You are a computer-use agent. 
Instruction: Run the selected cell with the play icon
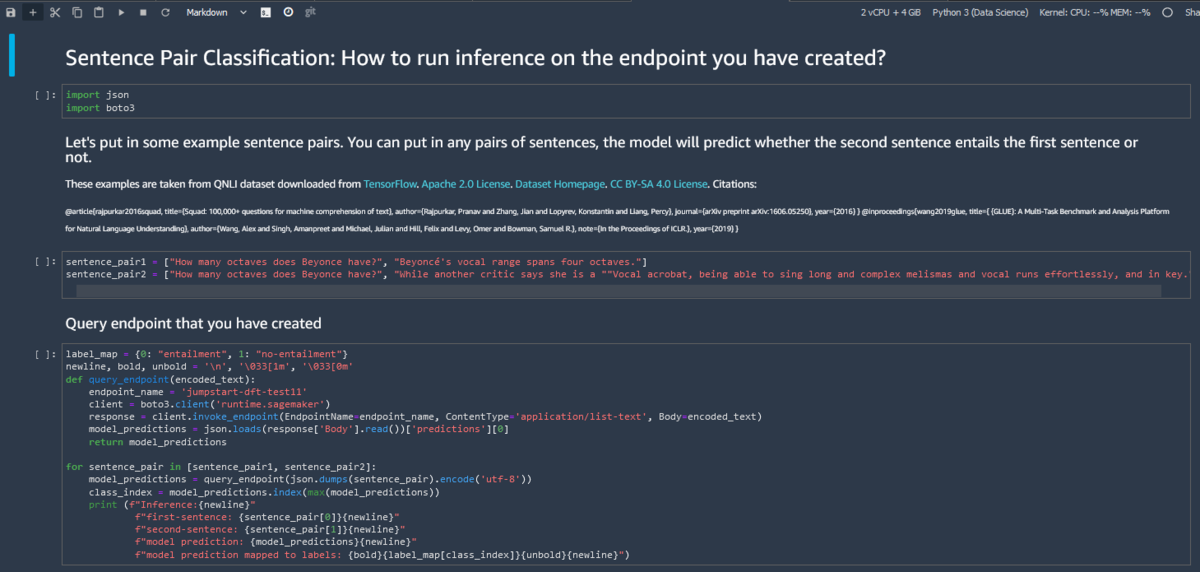(121, 12)
